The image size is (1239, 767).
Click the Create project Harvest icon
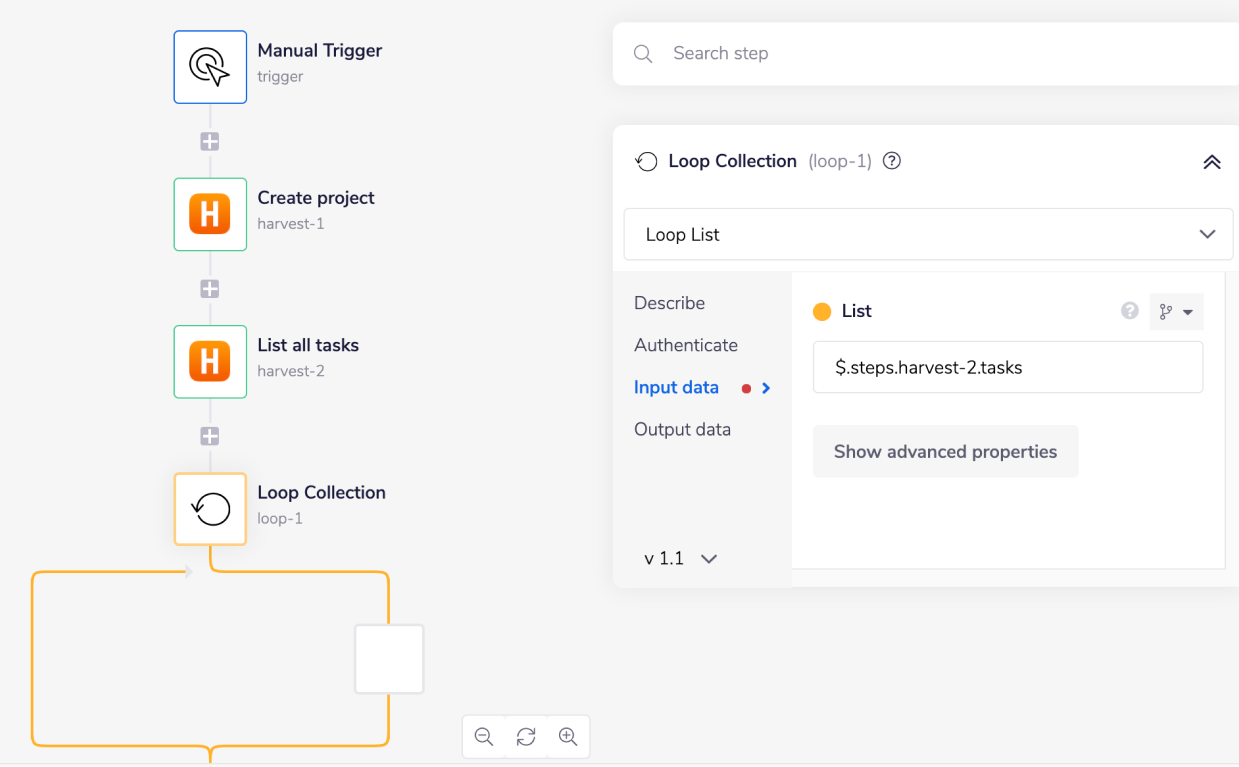(x=210, y=214)
